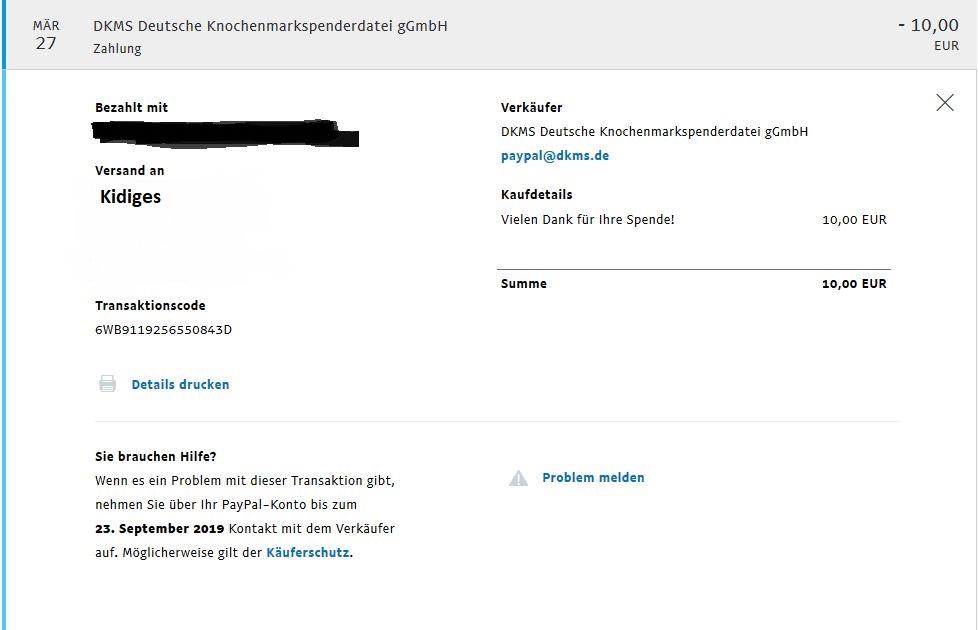Close the transaction details panel

click(x=945, y=103)
